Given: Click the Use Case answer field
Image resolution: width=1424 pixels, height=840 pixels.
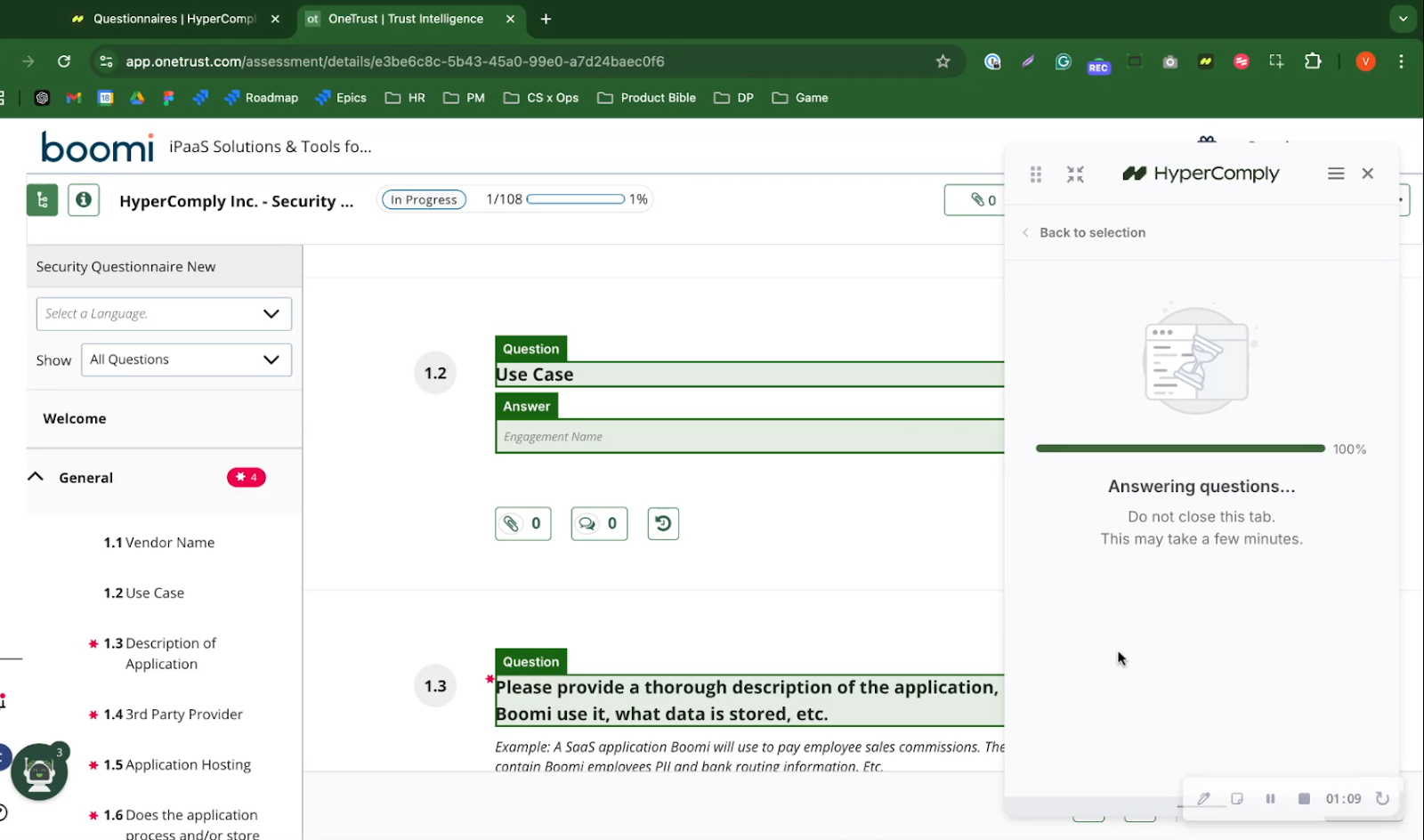Looking at the screenshot, I should coord(749,437).
